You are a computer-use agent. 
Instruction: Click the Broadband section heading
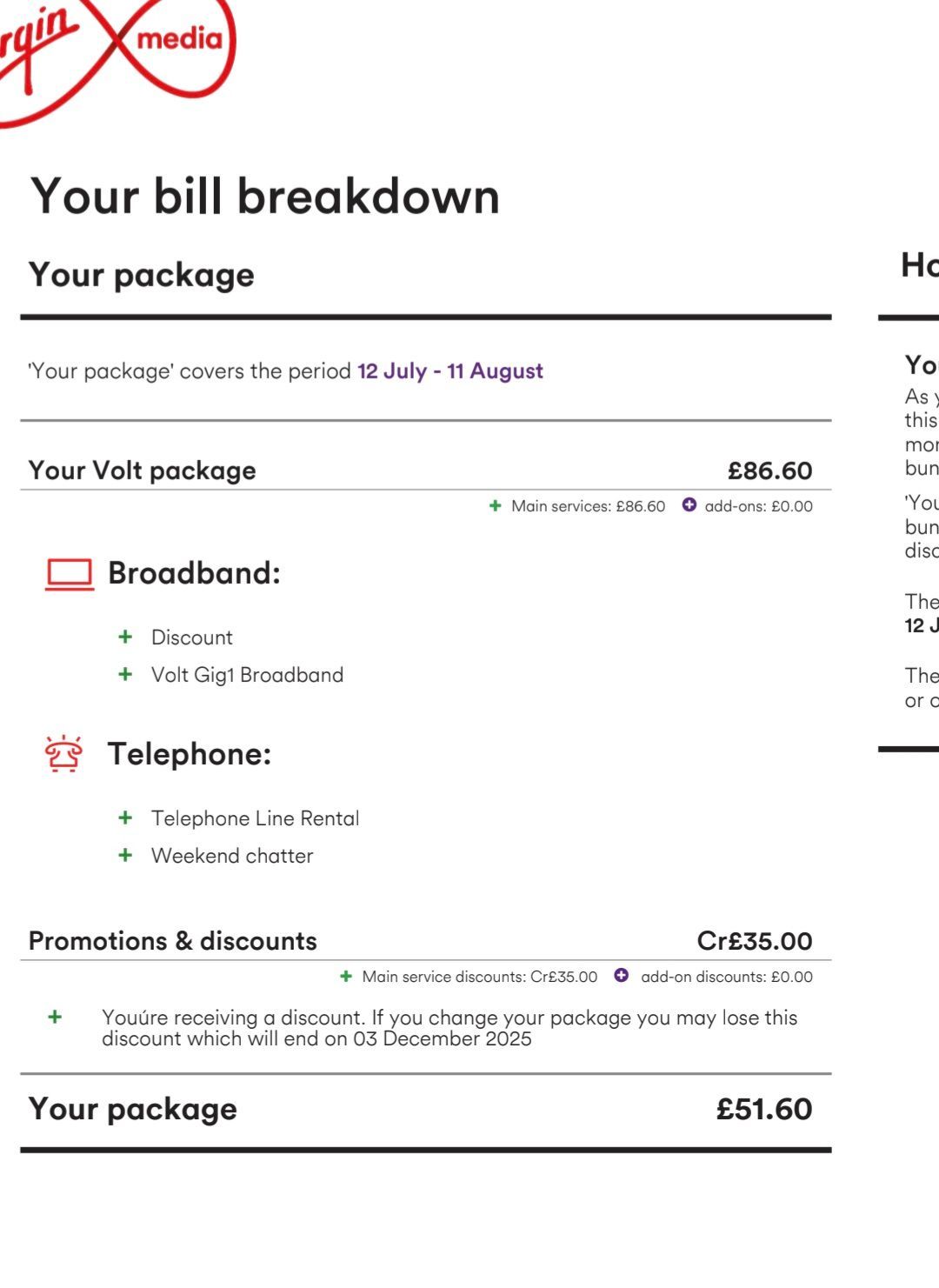pyautogui.click(x=194, y=573)
